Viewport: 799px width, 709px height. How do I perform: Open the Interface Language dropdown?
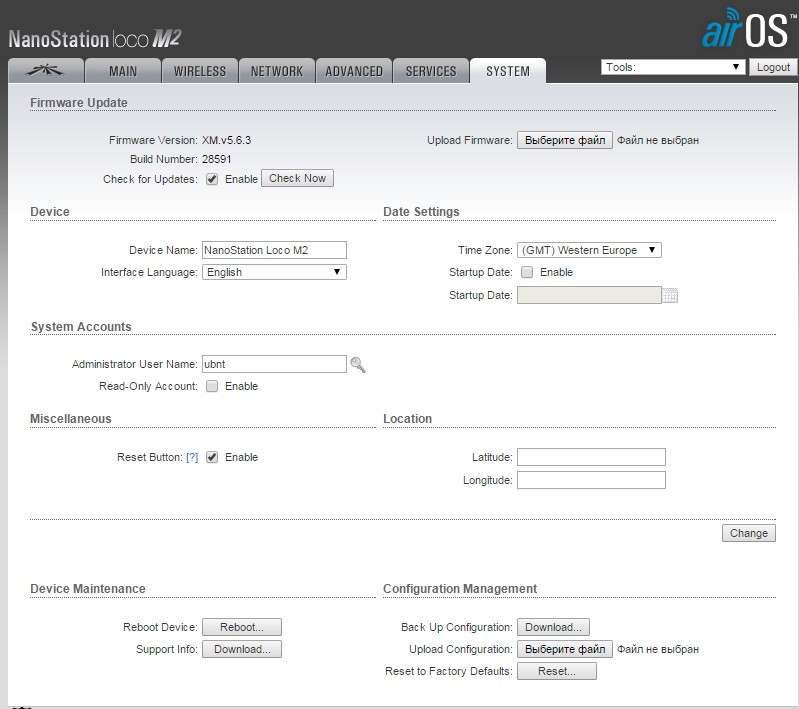click(x=274, y=272)
